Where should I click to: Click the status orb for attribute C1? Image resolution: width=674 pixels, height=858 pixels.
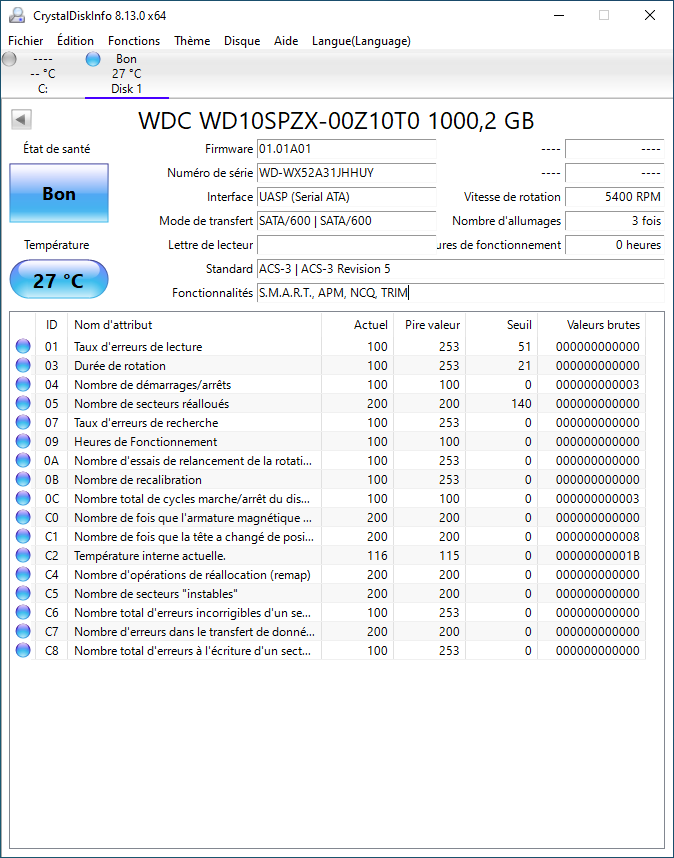[23, 536]
